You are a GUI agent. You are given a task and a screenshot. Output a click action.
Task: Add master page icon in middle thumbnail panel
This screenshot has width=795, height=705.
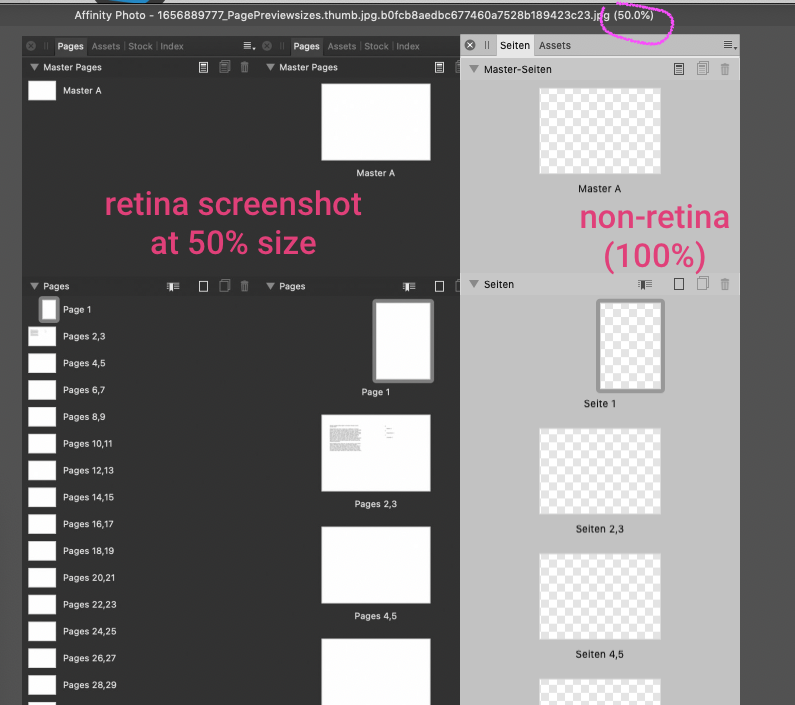(x=440, y=67)
